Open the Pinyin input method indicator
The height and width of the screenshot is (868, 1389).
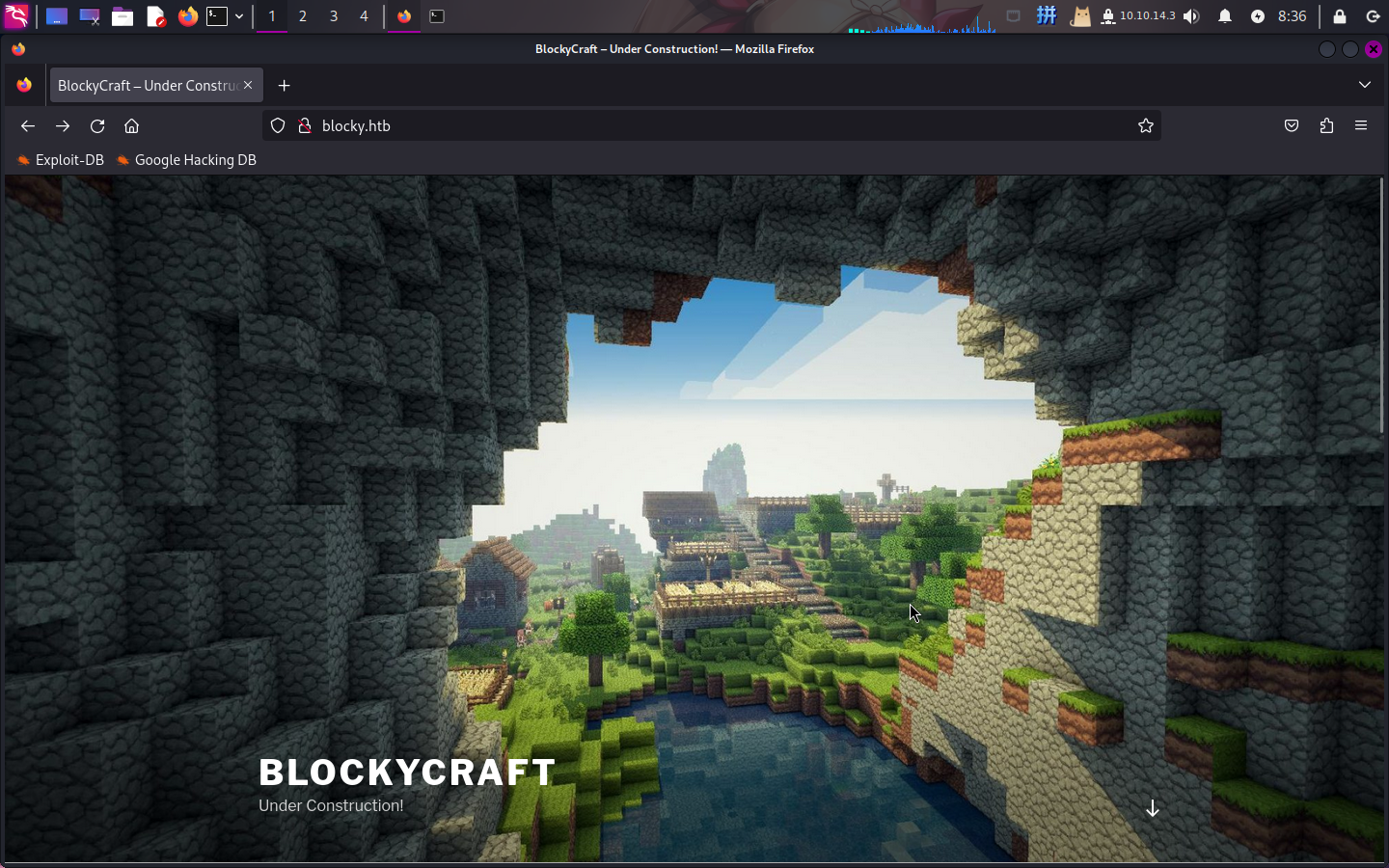tap(1047, 16)
